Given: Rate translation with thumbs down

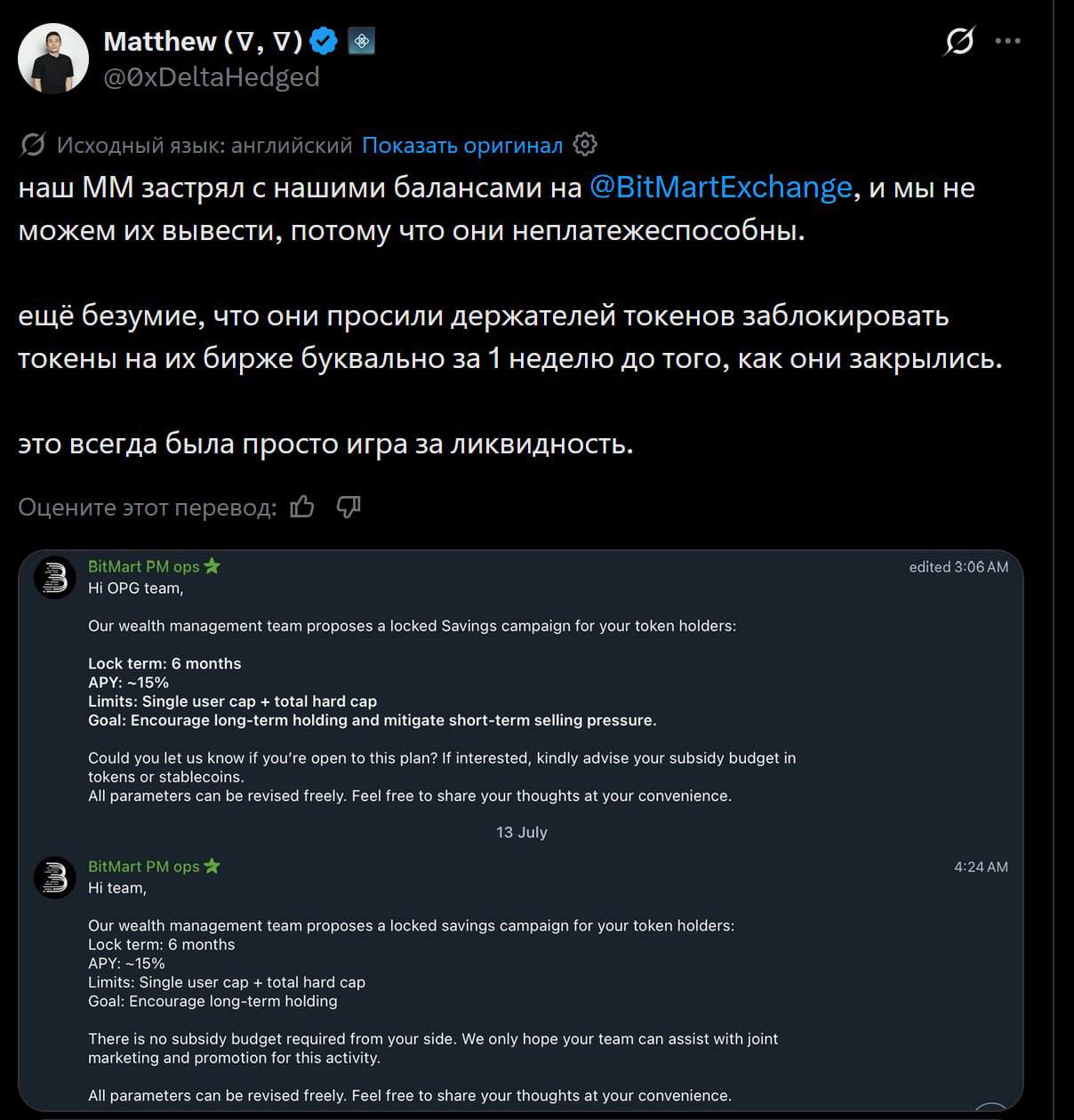Looking at the screenshot, I should (349, 507).
